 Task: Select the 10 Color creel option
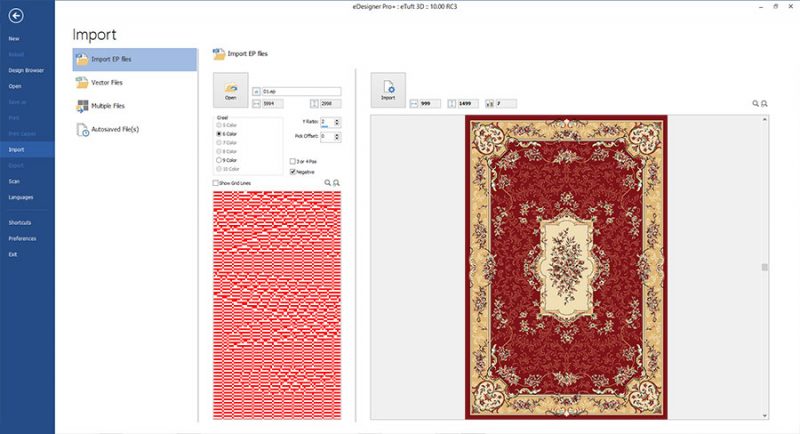pyautogui.click(x=228, y=169)
